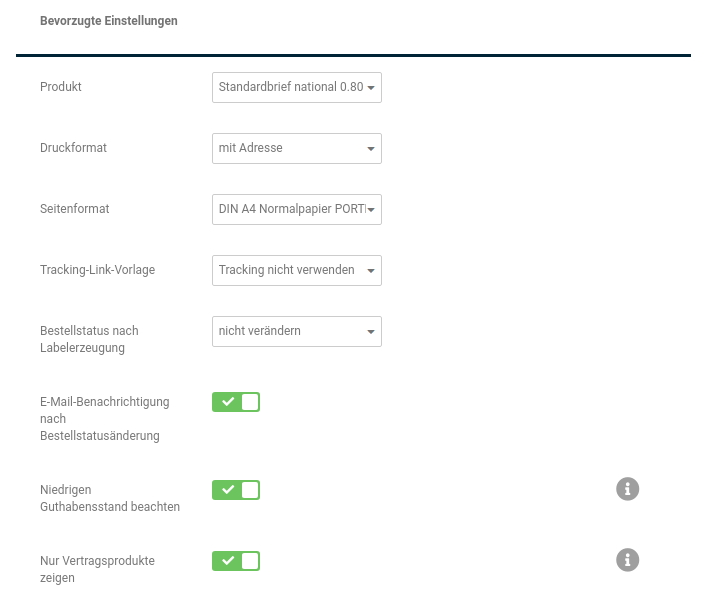The height and width of the screenshot is (604, 715).
Task: Click the 'Seitenformat' field label
Action: (x=75, y=209)
